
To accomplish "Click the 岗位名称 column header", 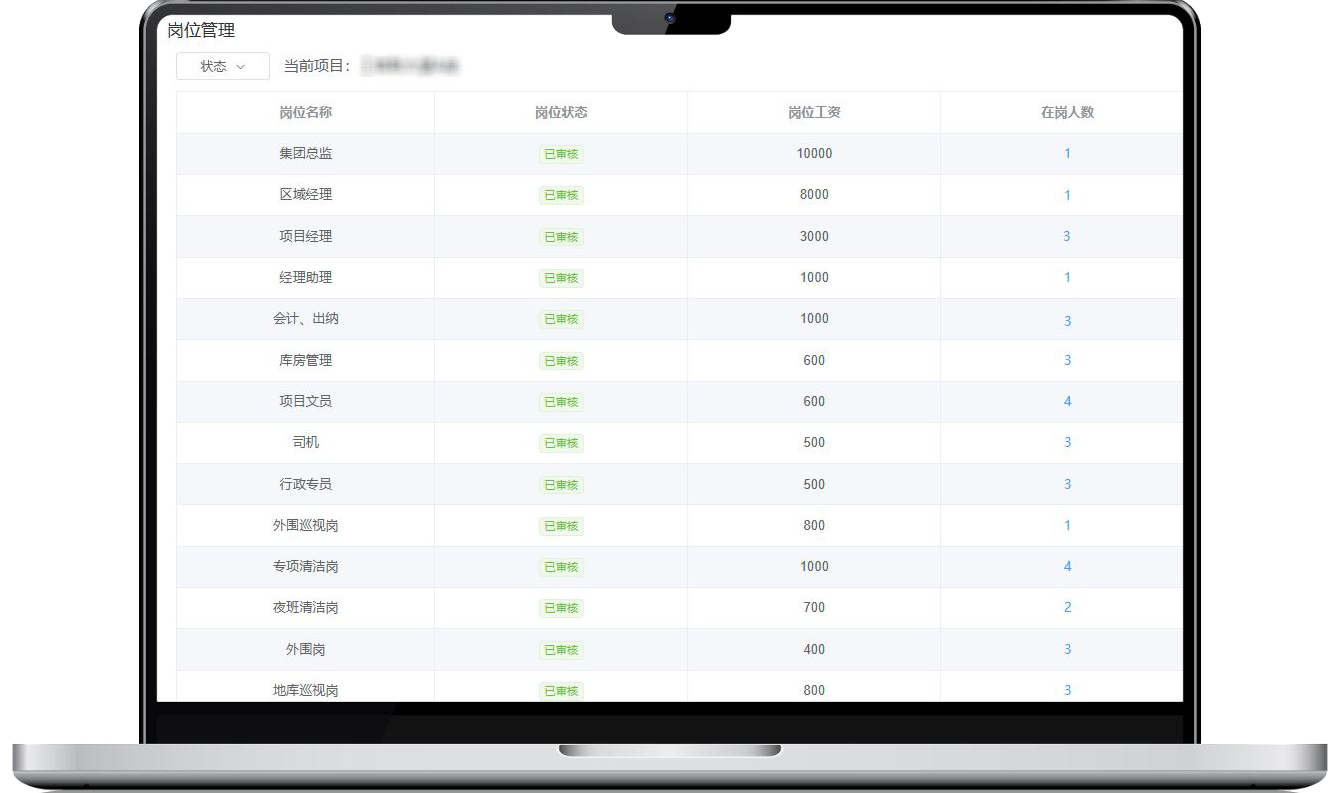I will click(x=305, y=112).
